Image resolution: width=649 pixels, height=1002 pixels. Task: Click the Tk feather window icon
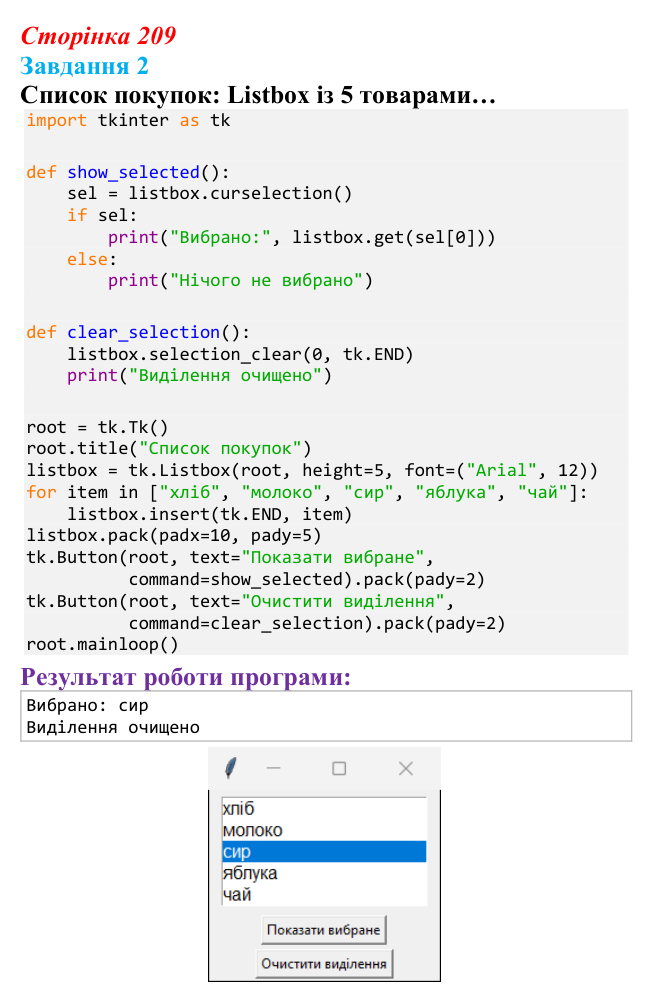tap(231, 767)
